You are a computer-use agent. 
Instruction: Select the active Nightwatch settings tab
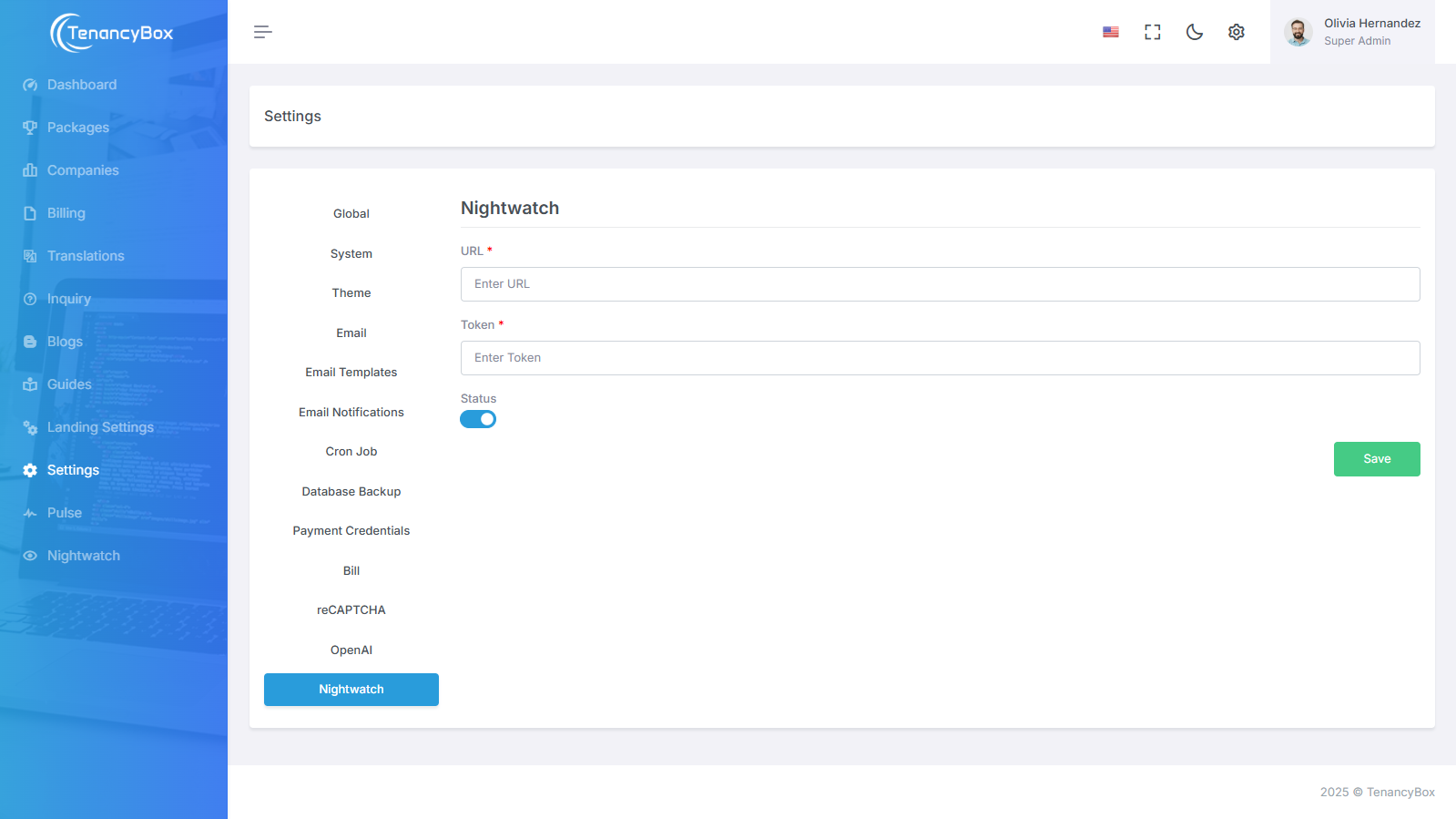tap(351, 690)
